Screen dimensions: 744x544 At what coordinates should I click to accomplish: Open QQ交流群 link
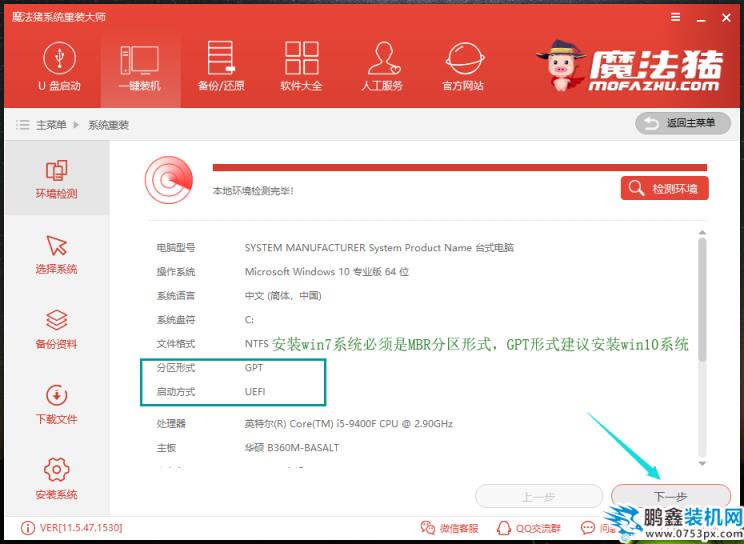coord(529,528)
